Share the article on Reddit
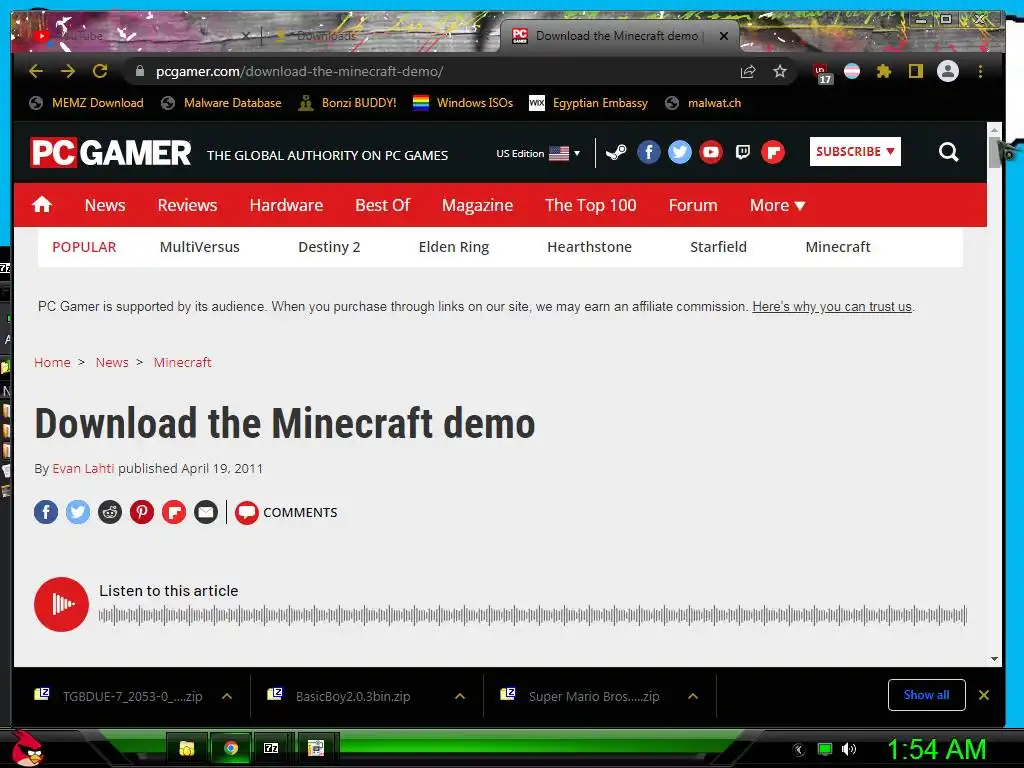 [110, 512]
